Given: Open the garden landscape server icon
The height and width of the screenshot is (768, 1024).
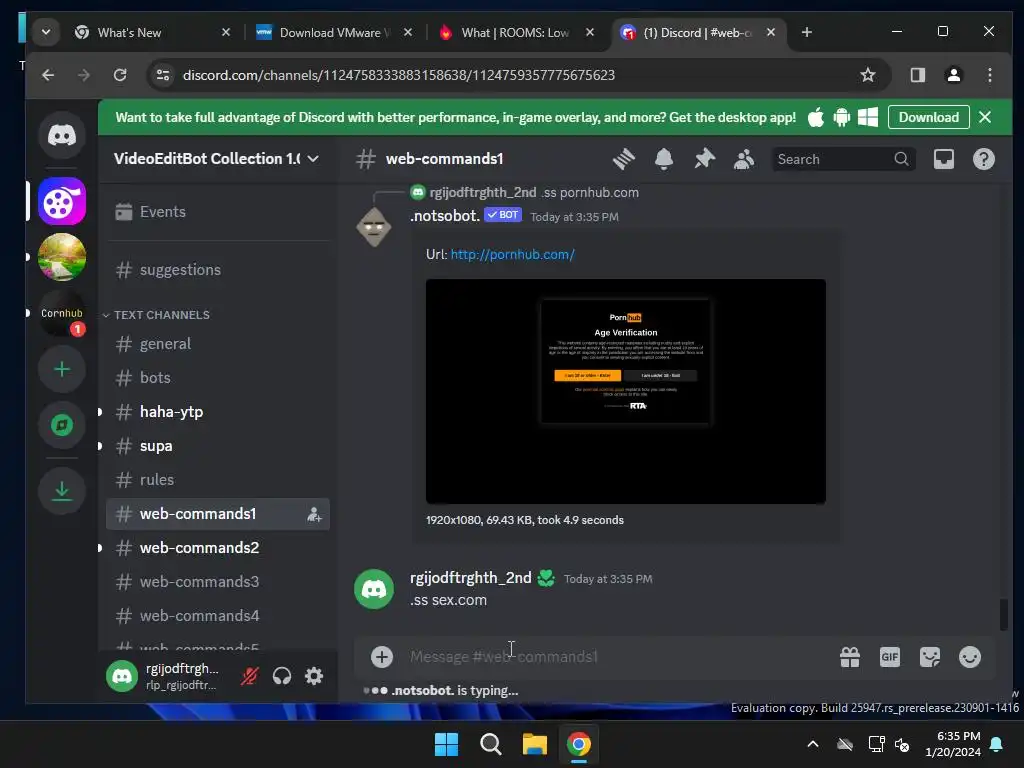Looking at the screenshot, I should (x=62, y=257).
